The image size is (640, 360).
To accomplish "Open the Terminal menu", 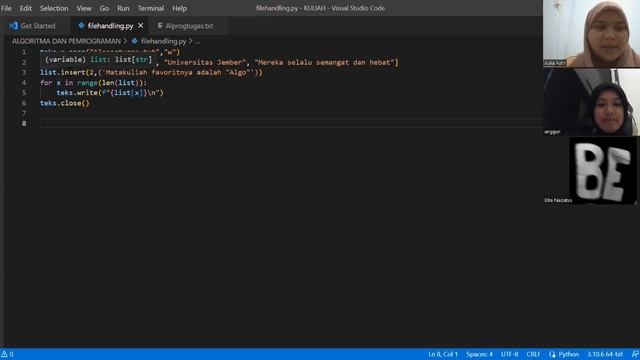I will pyautogui.click(x=151, y=8).
